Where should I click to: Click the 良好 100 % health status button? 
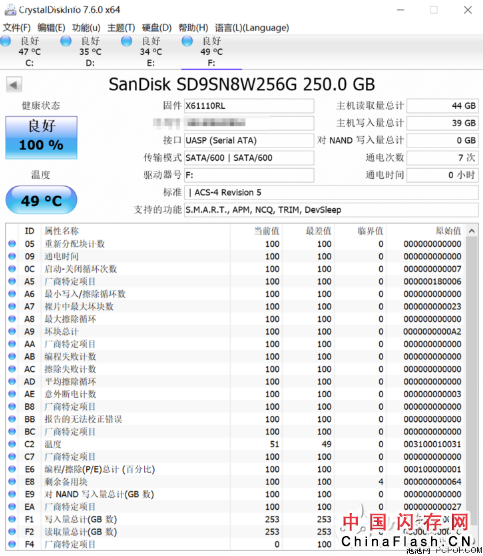tap(41, 137)
